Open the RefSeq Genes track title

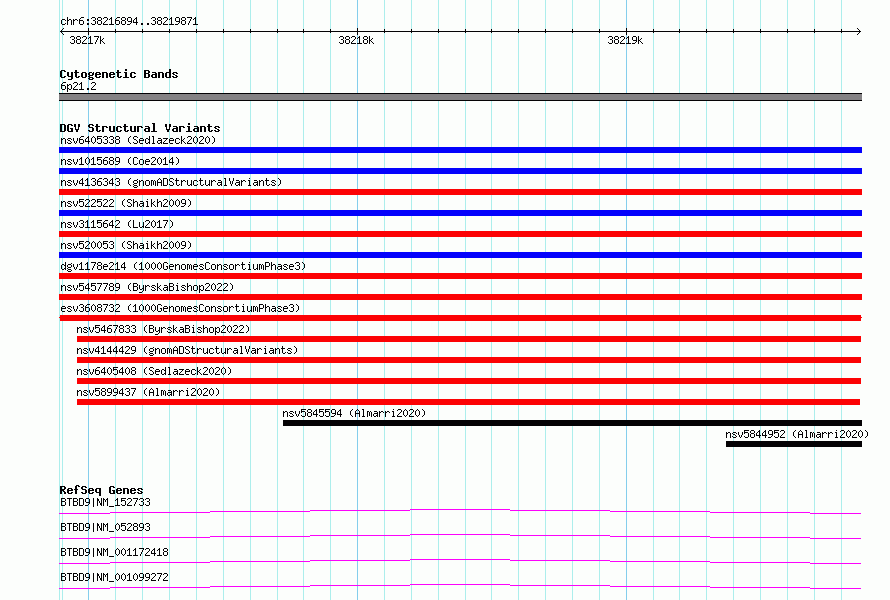coord(101,490)
